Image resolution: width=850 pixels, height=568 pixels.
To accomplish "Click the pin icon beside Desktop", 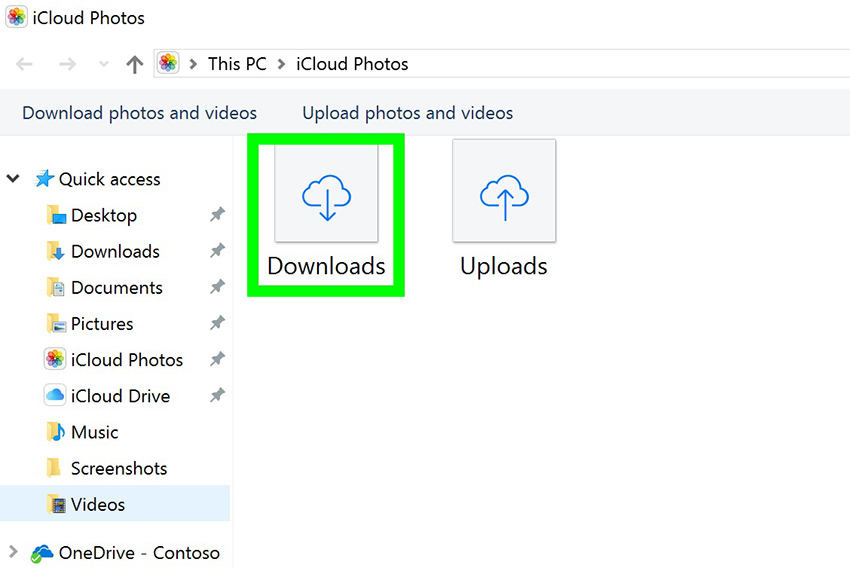I will pos(217,215).
